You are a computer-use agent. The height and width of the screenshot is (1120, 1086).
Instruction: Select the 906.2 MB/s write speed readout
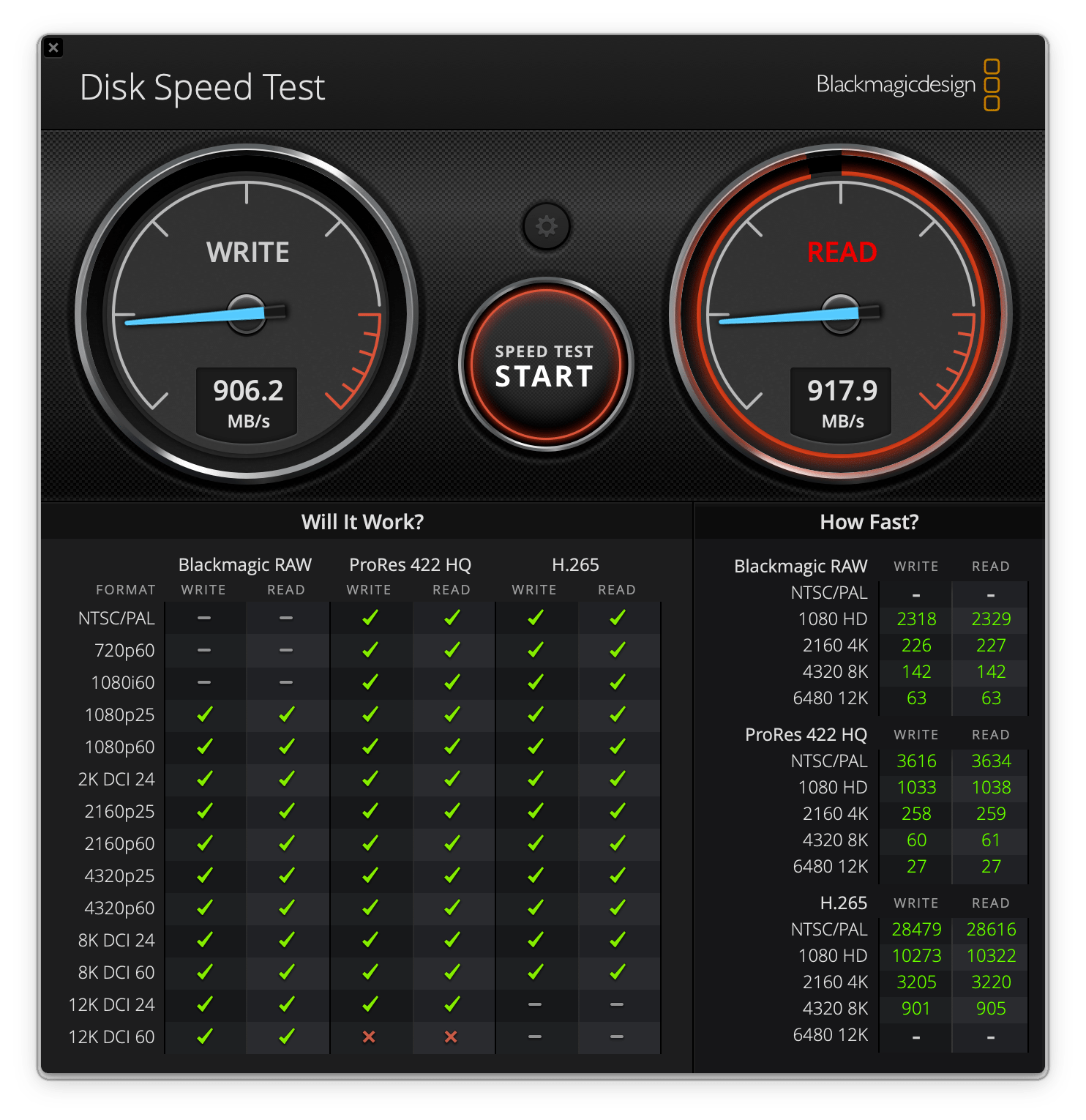(x=247, y=401)
